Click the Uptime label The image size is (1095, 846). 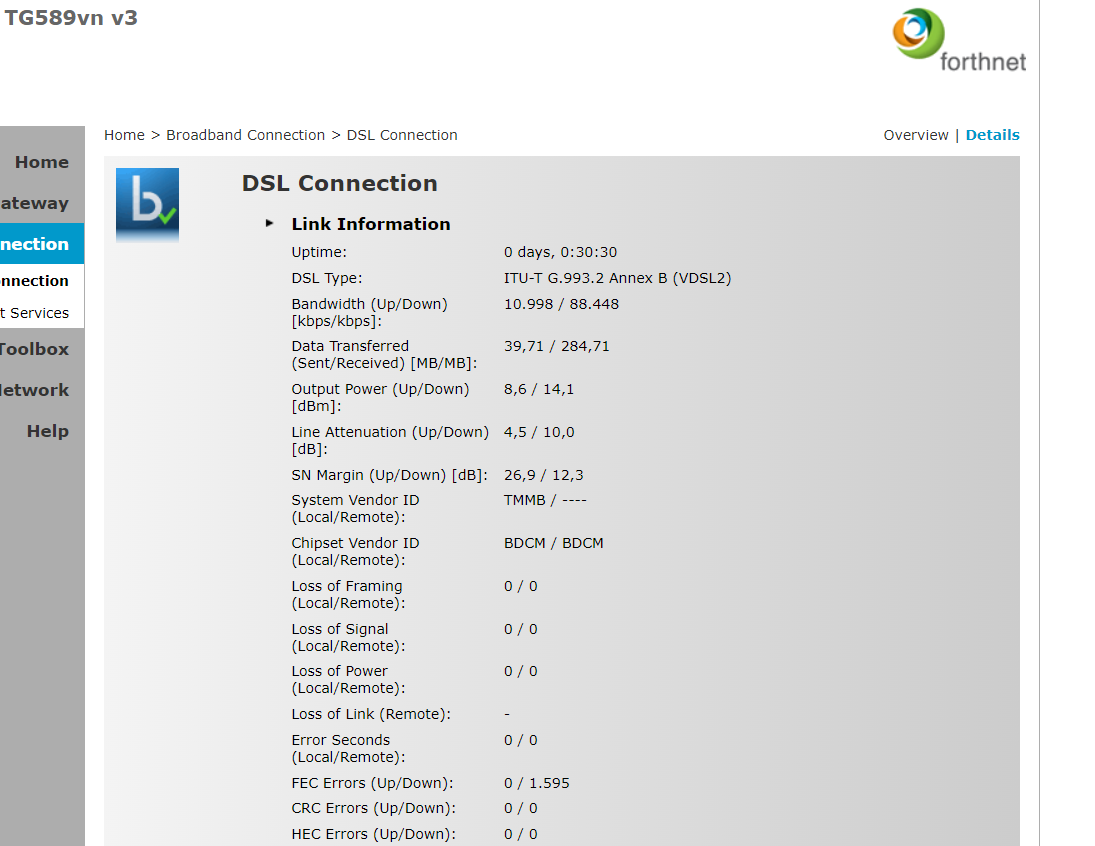tap(319, 252)
